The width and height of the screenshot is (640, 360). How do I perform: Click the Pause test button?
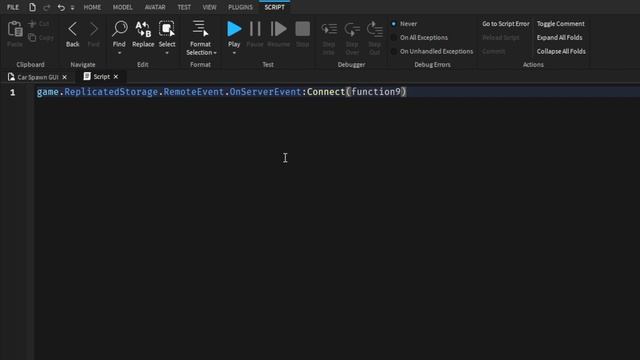[255, 29]
